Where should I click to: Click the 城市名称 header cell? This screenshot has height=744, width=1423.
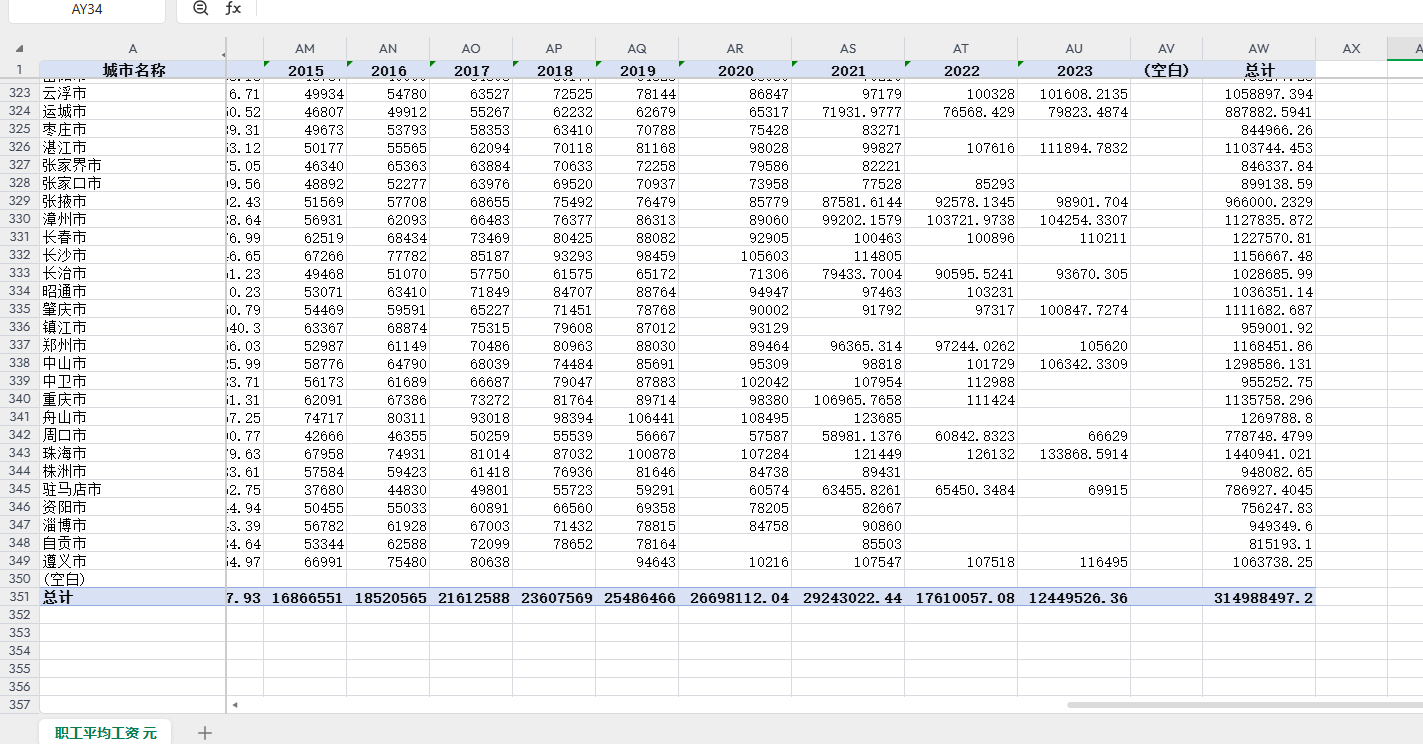[133, 70]
